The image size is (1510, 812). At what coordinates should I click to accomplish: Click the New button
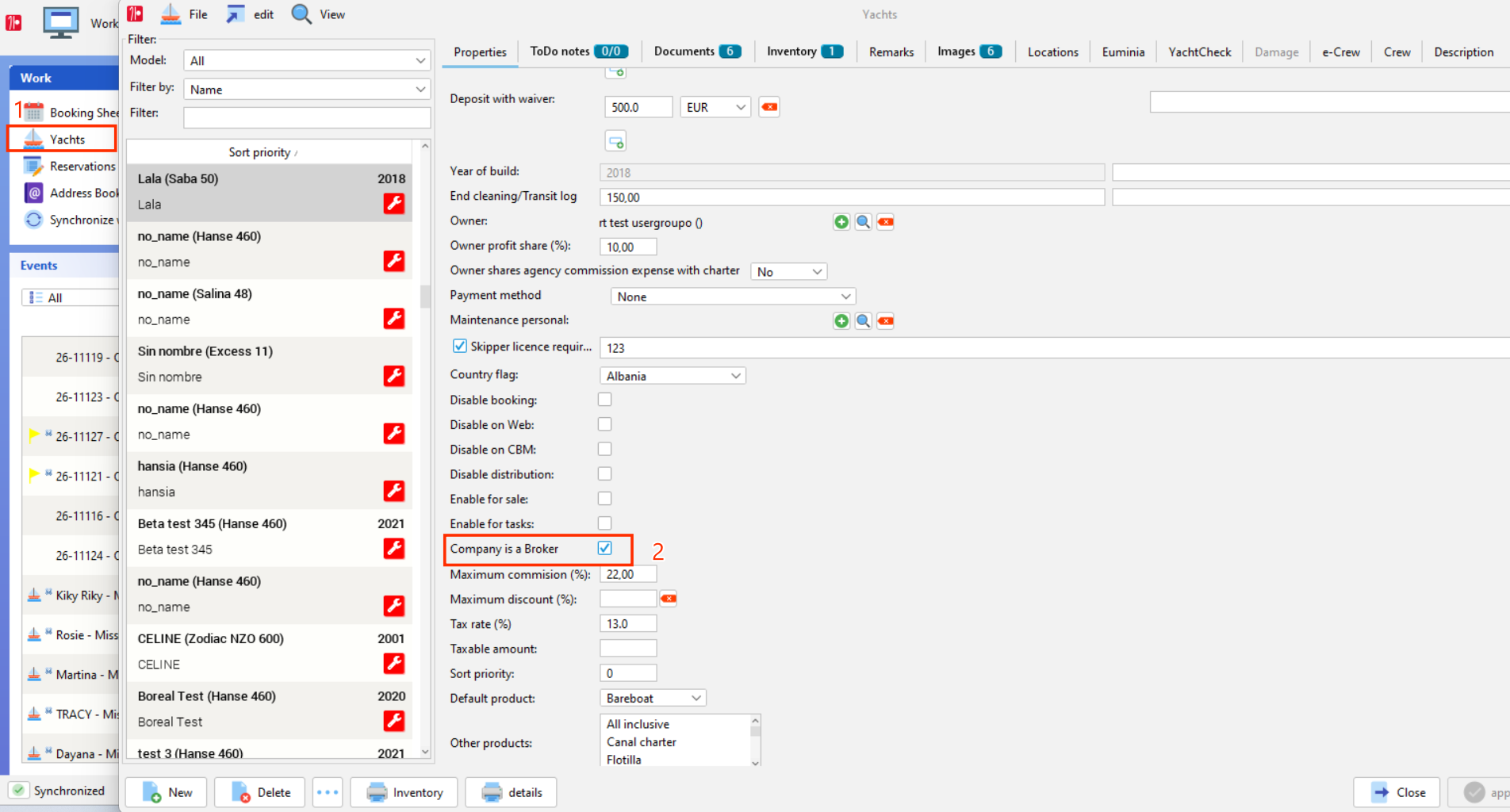[x=167, y=792]
